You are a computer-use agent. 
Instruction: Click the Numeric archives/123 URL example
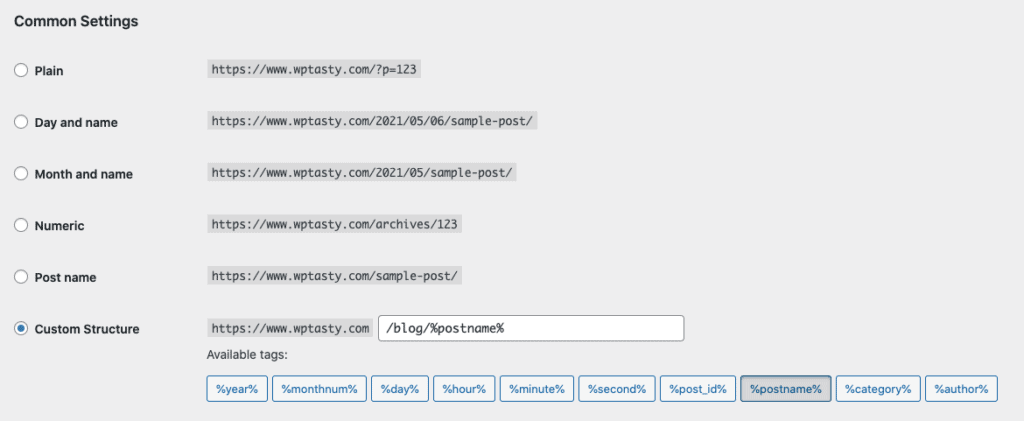pyautogui.click(x=334, y=224)
